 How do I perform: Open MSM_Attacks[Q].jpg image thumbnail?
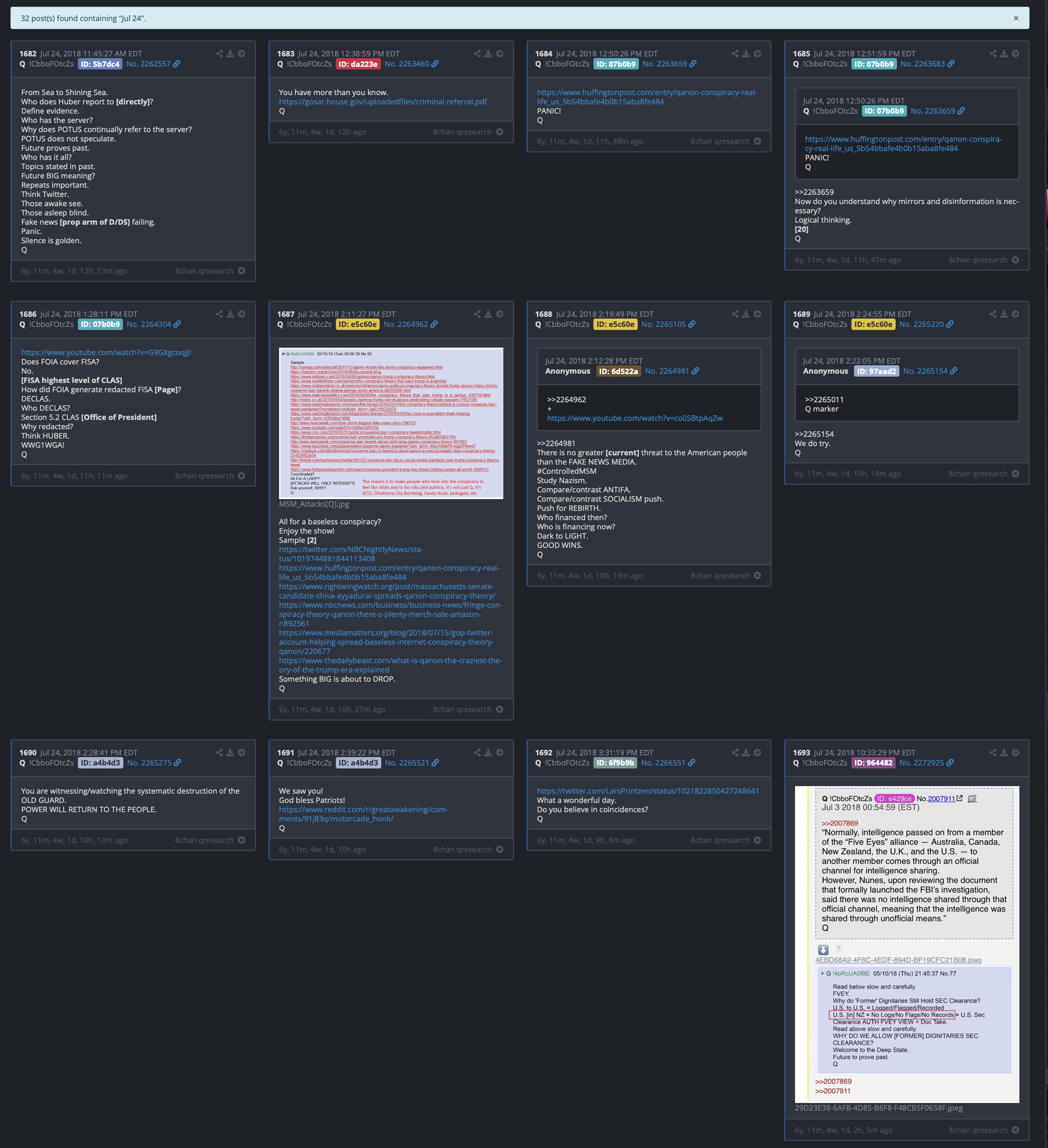[391, 423]
